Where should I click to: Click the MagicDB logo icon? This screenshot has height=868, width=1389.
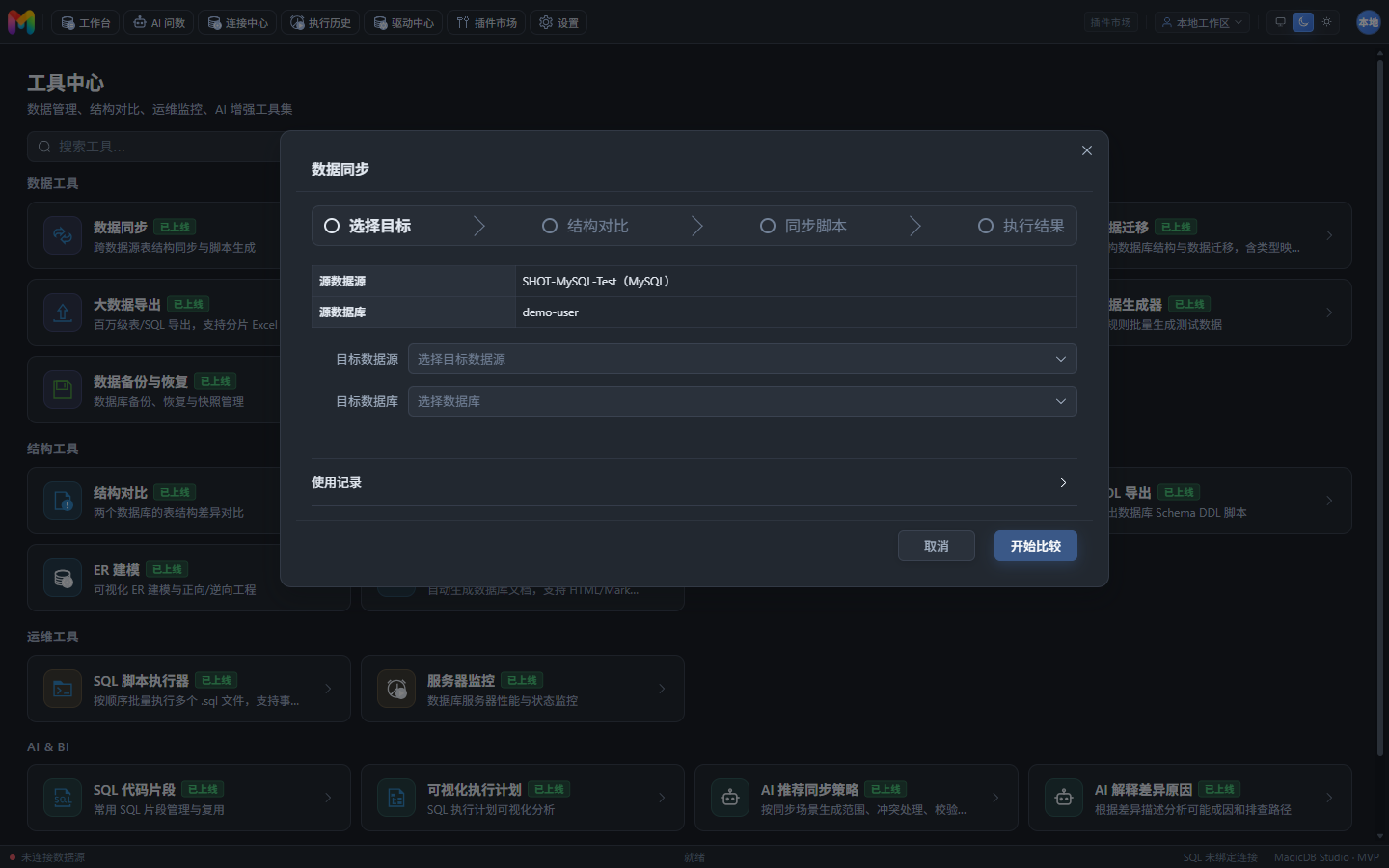pos(21,22)
